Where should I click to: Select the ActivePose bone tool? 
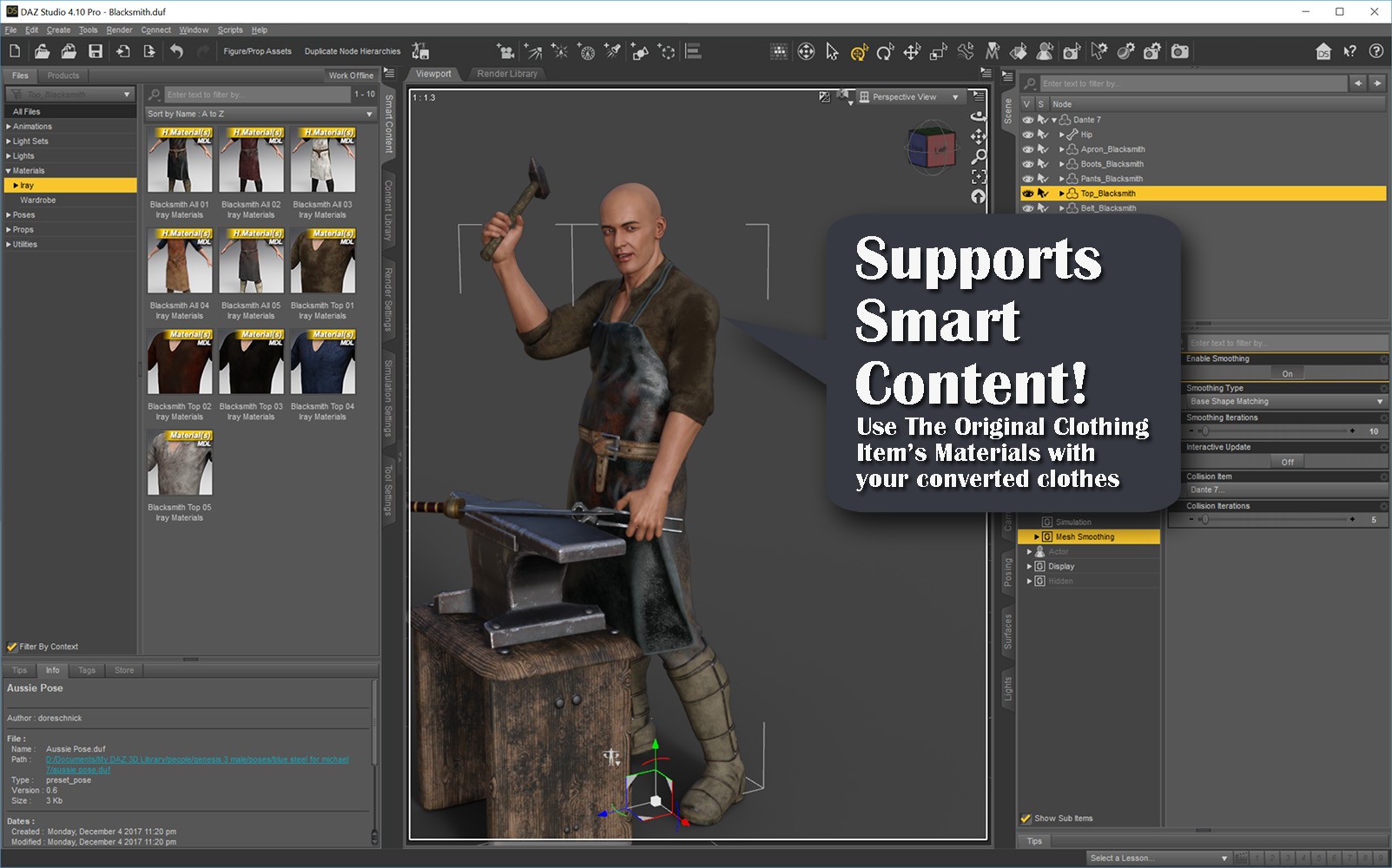(x=966, y=52)
